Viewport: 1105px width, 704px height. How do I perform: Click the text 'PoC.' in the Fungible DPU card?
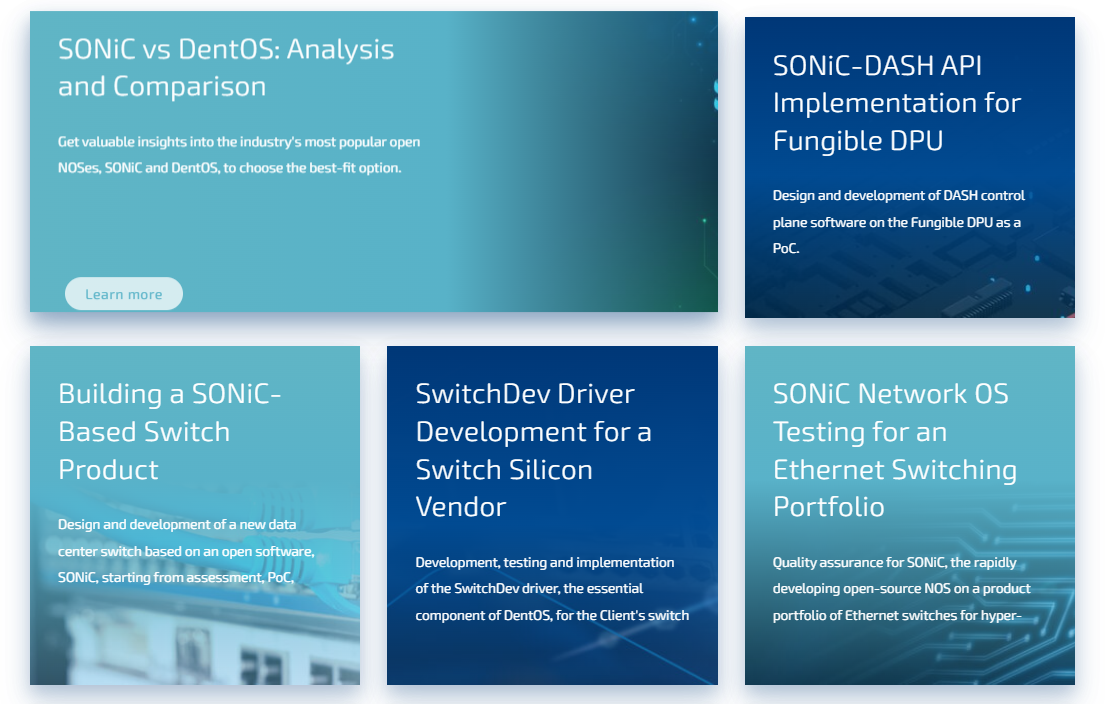pos(786,248)
